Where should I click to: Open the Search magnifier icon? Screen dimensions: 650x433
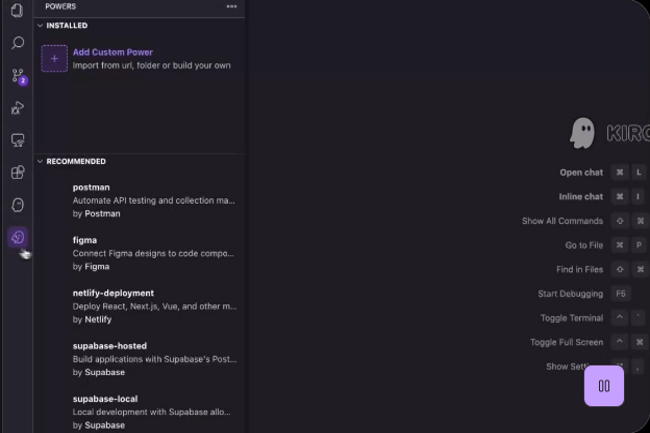[17, 43]
